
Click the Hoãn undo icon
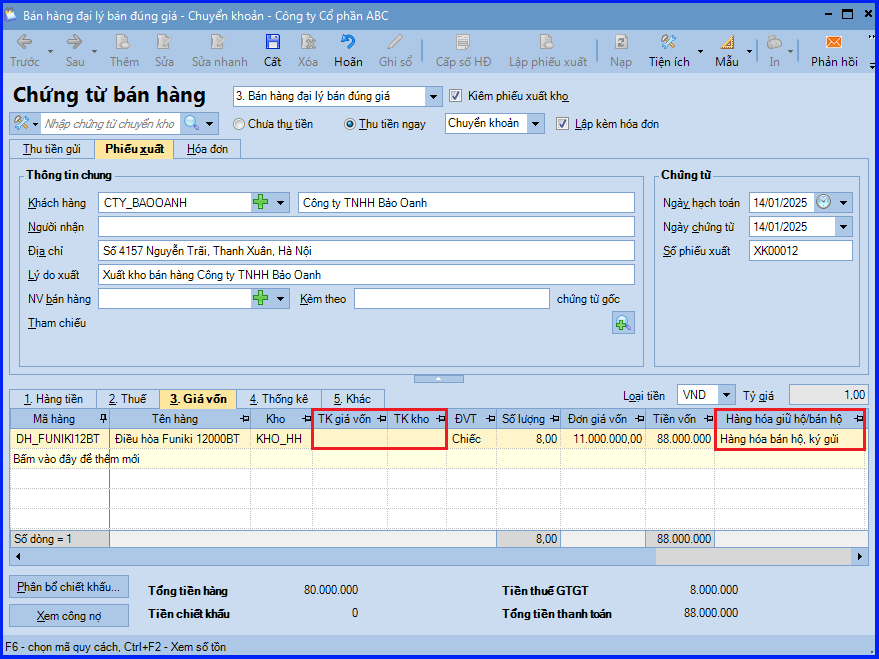pyautogui.click(x=348, y=42)
